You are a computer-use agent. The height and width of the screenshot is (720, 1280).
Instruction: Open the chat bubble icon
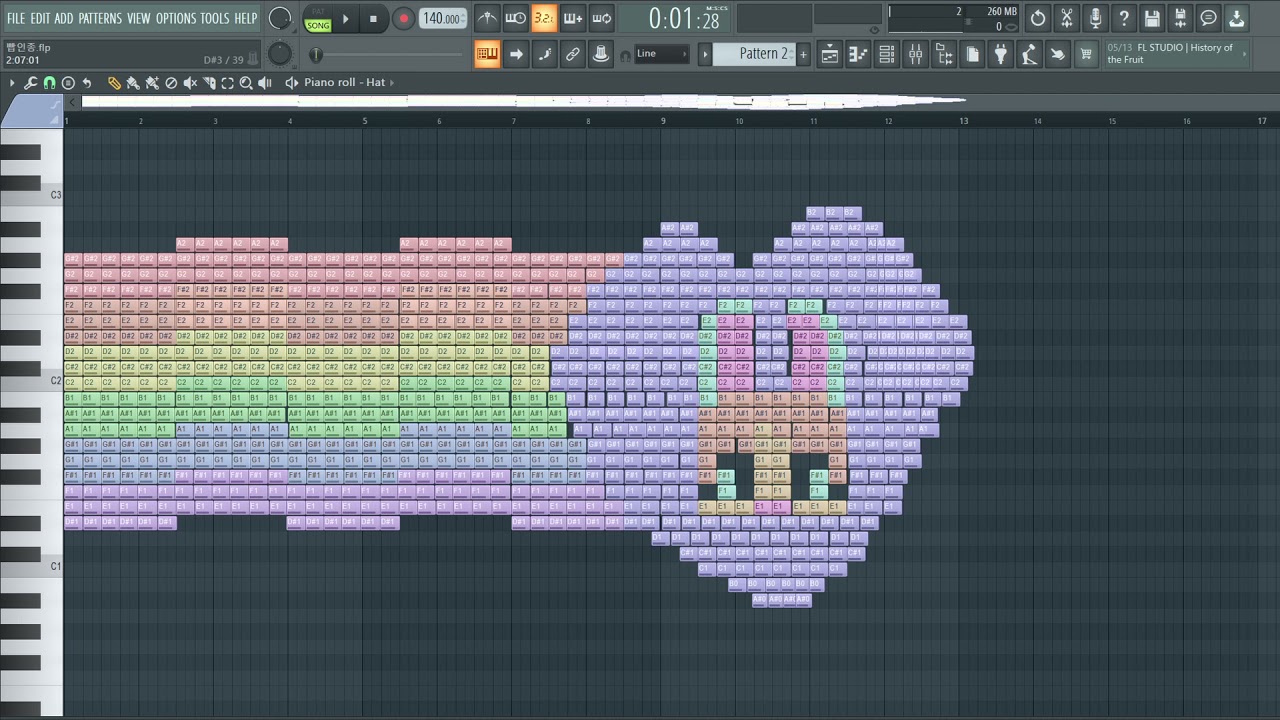pos(1208,18)
